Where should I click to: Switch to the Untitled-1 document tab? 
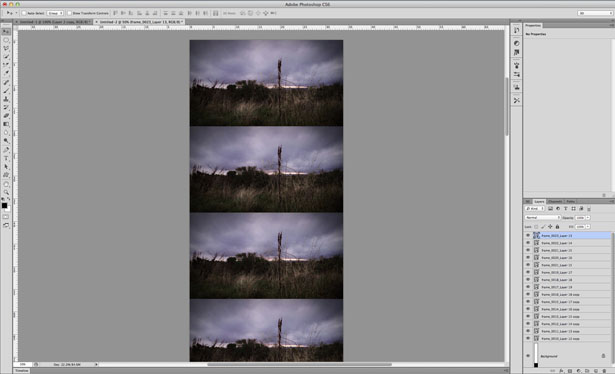pos(54,22)
